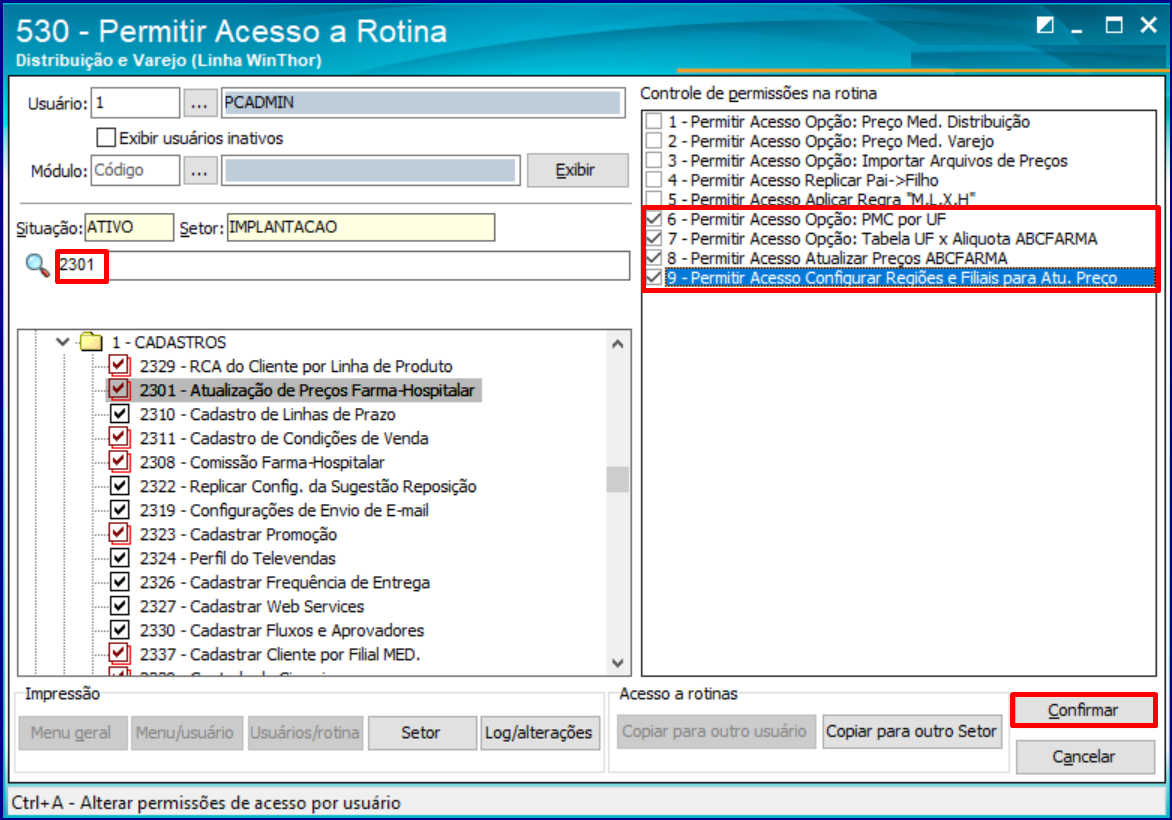The height and width of the screenshot is (820, 1172).
Task: Select tree row 2327 - Cadastrar Web Services
Action: click(252, 606)
